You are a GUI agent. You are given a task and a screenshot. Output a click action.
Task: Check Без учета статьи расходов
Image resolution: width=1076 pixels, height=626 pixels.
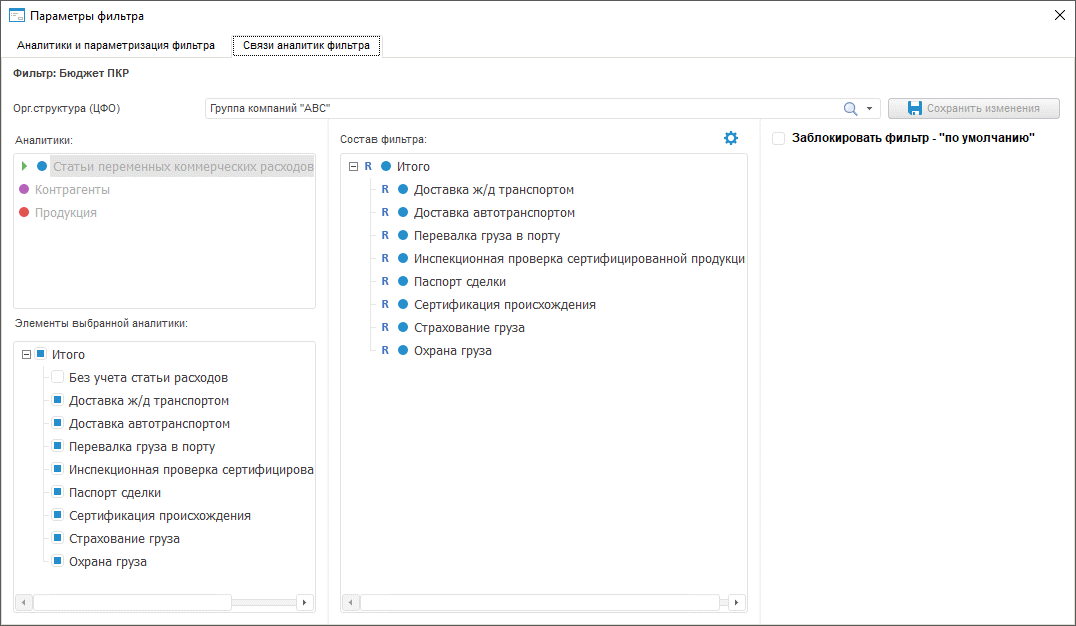(58, 378)
